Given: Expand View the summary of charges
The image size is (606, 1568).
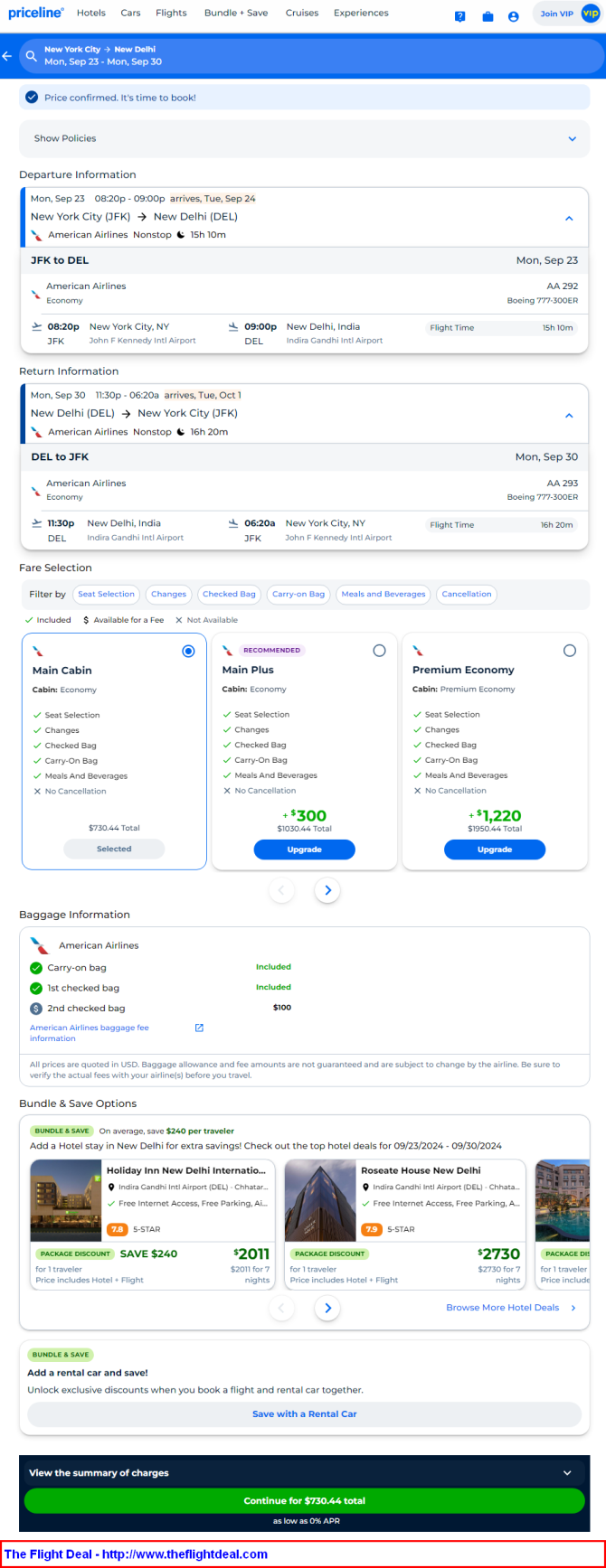Looking at the screenshot, I should [304, 1472].
